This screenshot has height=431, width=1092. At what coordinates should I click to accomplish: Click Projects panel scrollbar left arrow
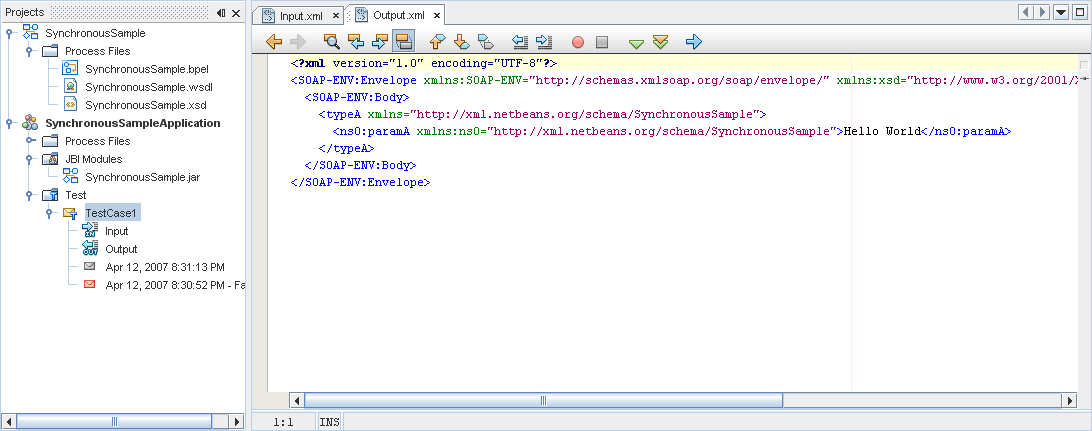[x=9, y=421]
